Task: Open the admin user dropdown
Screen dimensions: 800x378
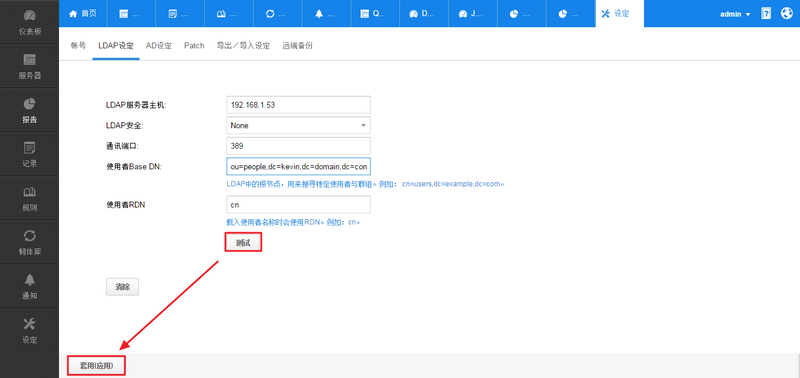Action: tap(735, 14)
